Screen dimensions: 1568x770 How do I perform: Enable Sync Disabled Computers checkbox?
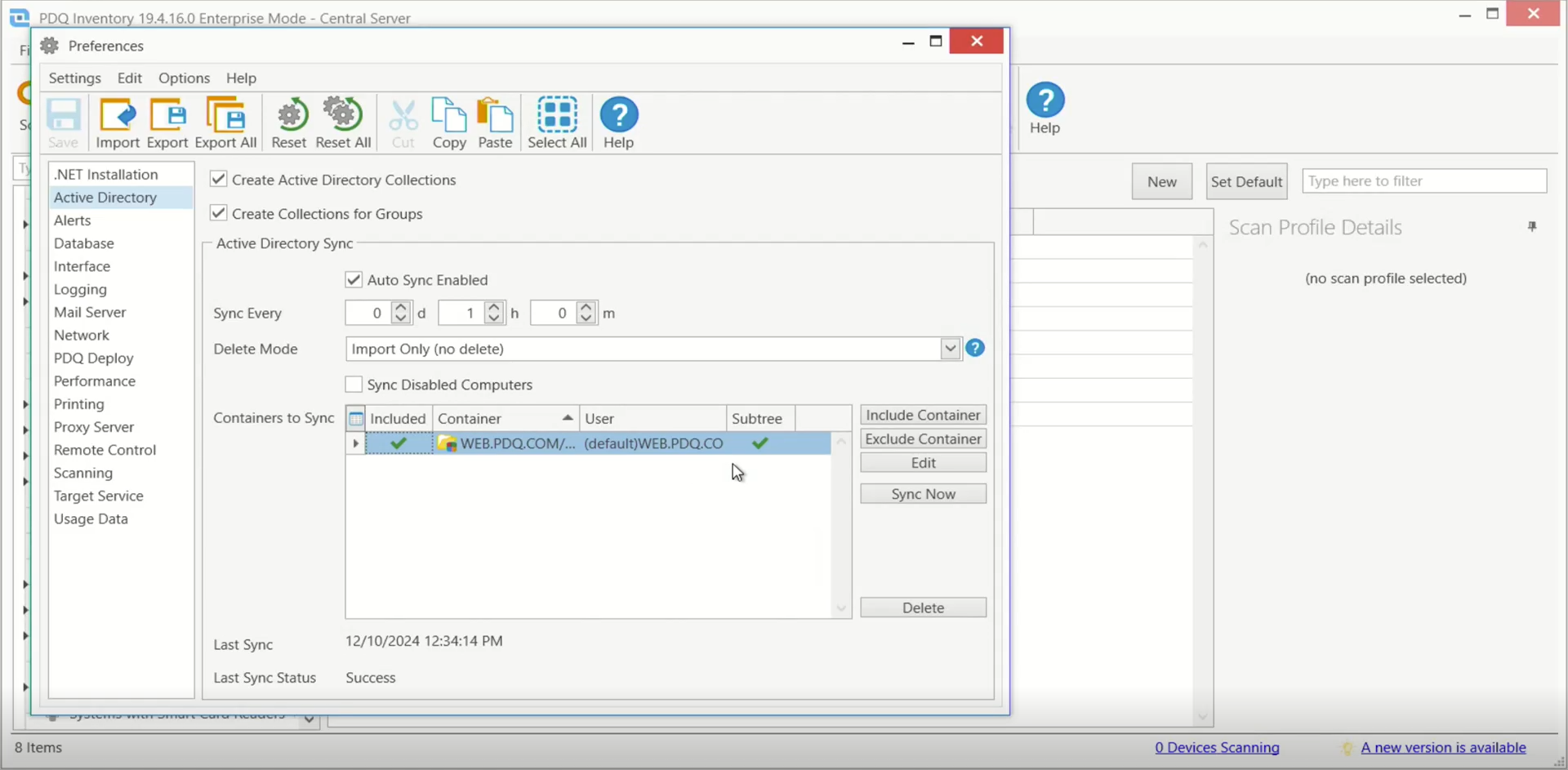click(x=354, y=384)
